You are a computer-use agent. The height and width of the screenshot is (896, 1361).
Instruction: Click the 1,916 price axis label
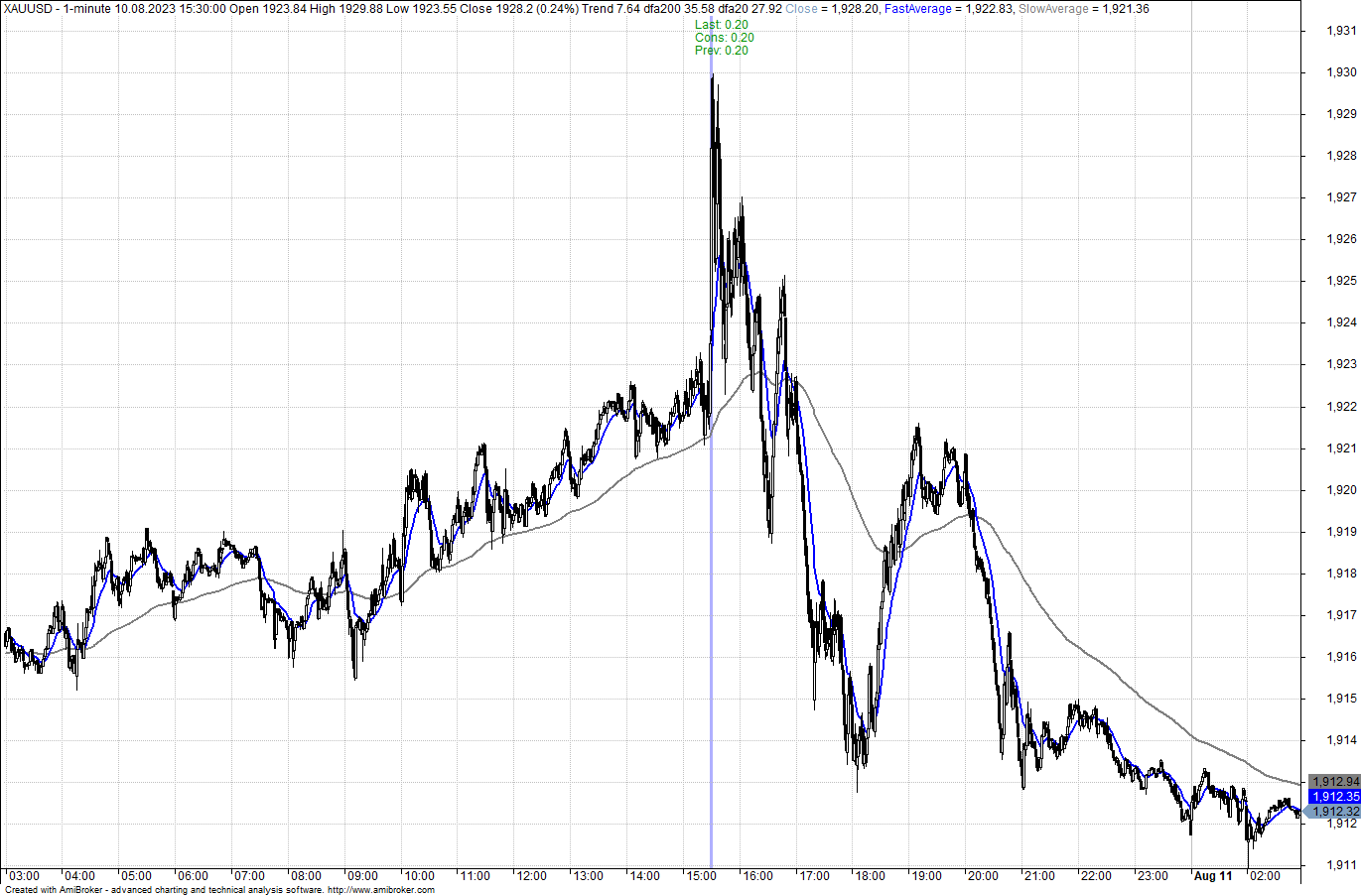[1341, 657]
